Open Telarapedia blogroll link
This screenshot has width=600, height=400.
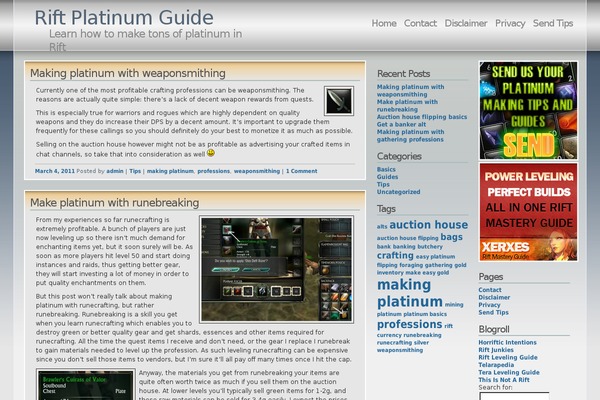[496, 365]
